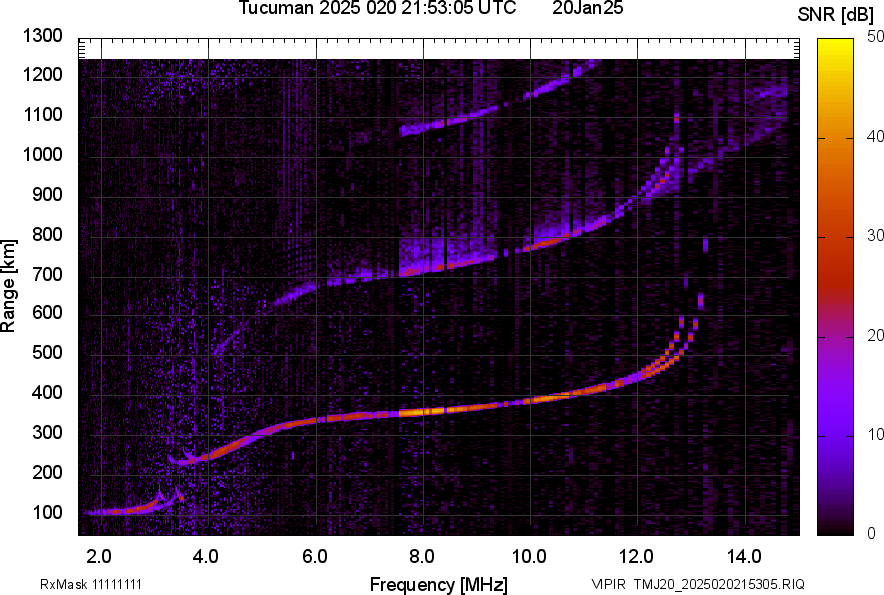This screenshot has height=595, width=884.
Task: Click the range tick label '1100'
Action: point(42,114)
